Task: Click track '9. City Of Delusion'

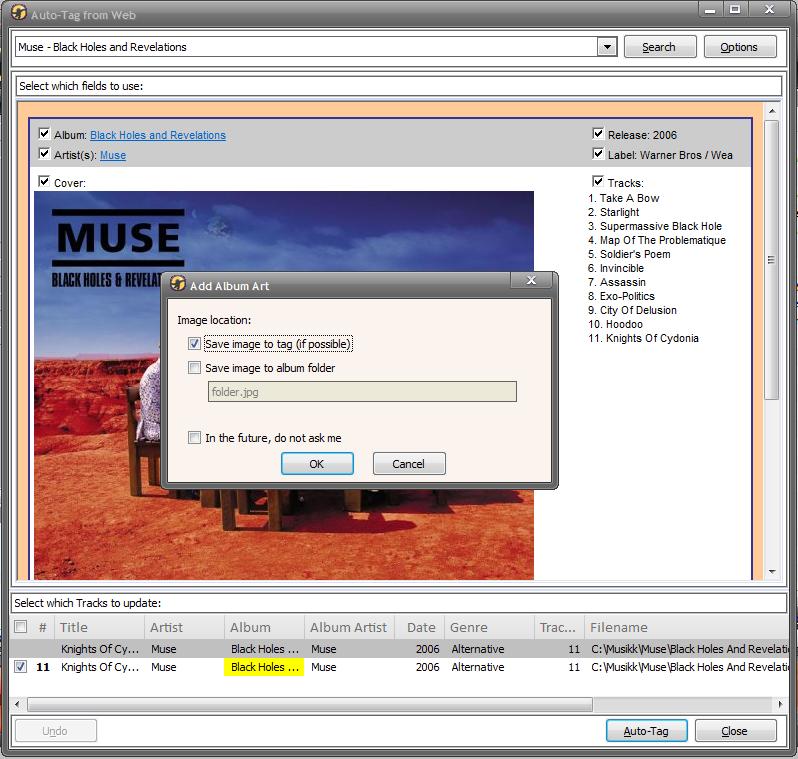Action: [633, 310]
